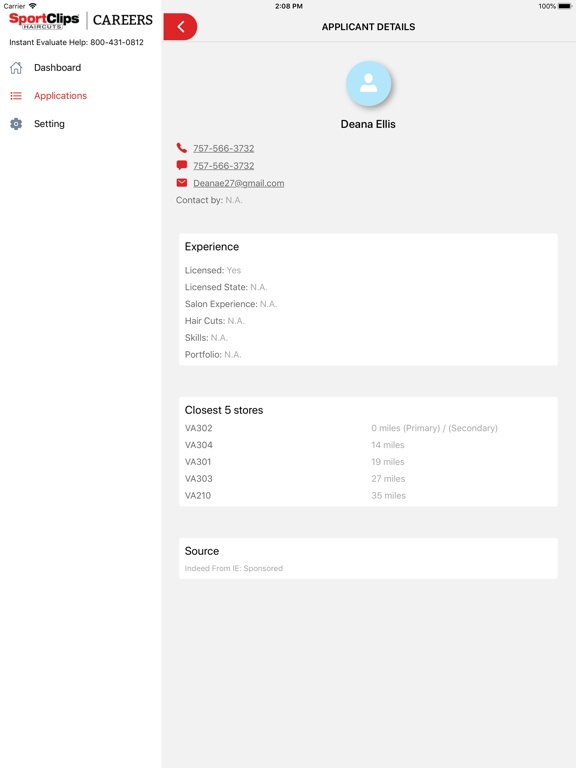This screenshot has width=576, height=768.
Task: Click 0 miles (Primary) / (Secondary) distance
Action: pyautogui.click(x=434, y=428)
